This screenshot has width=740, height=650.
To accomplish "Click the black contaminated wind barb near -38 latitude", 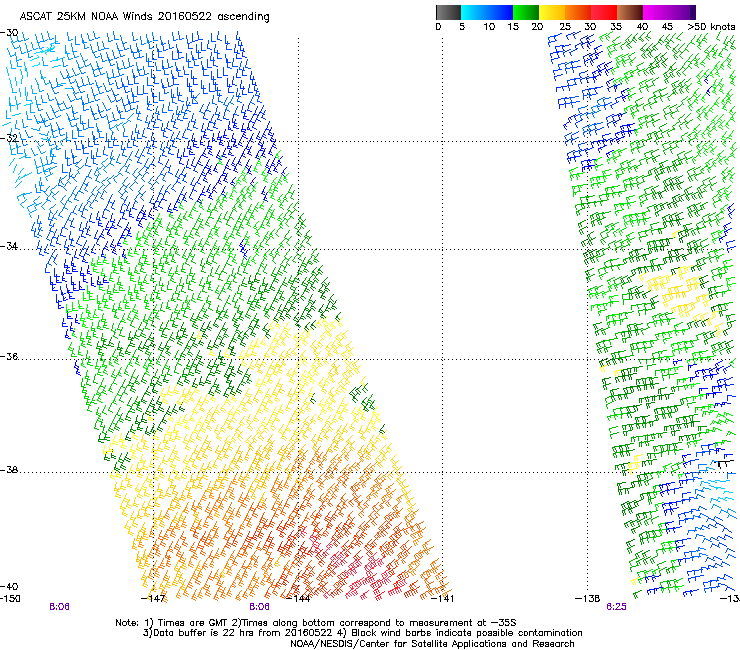I will (x=725, y=463).
